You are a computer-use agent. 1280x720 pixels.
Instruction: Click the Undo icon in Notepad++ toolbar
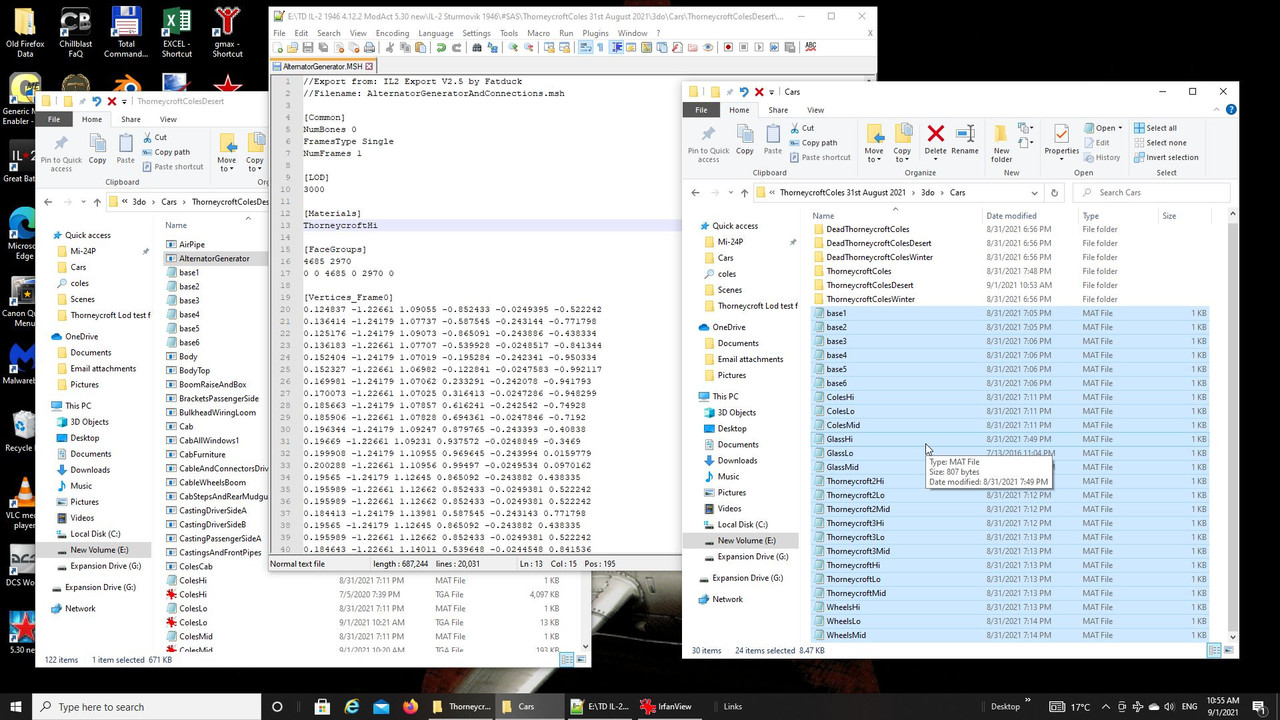[442, 47]
